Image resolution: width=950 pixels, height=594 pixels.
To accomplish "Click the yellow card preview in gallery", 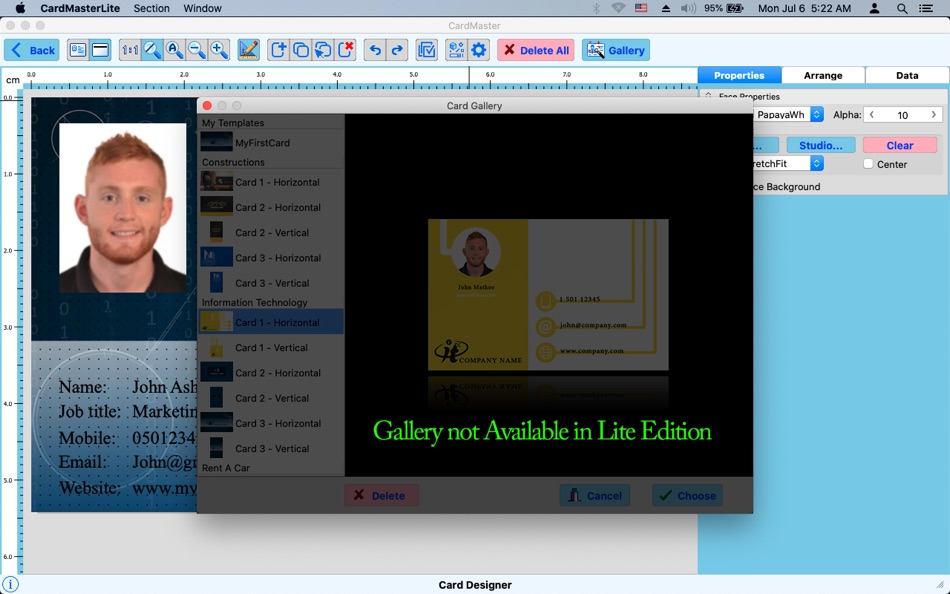I will click(x=548, y=295).
